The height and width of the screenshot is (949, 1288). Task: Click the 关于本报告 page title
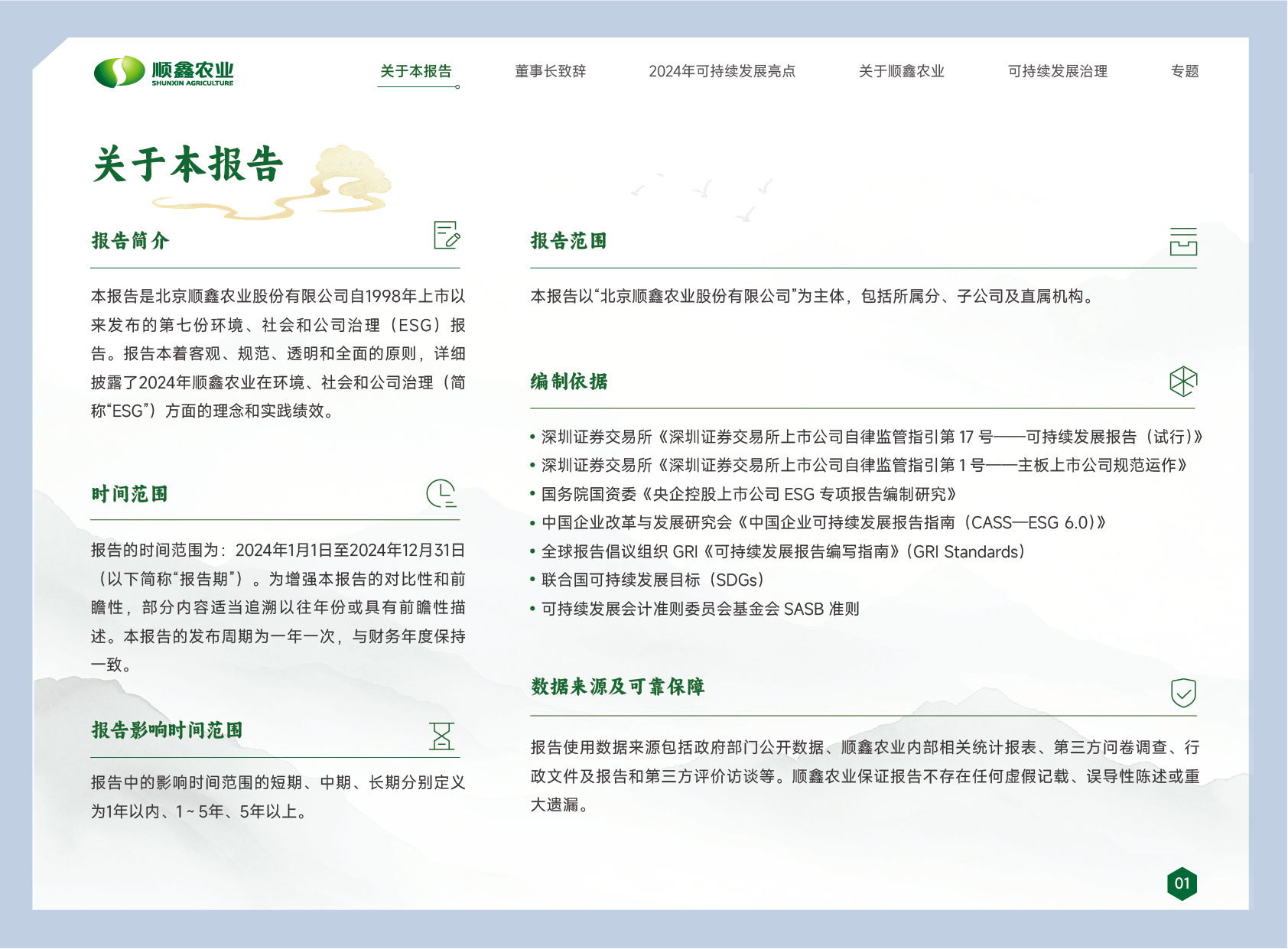pyautogui.click(x=188, y=164)
